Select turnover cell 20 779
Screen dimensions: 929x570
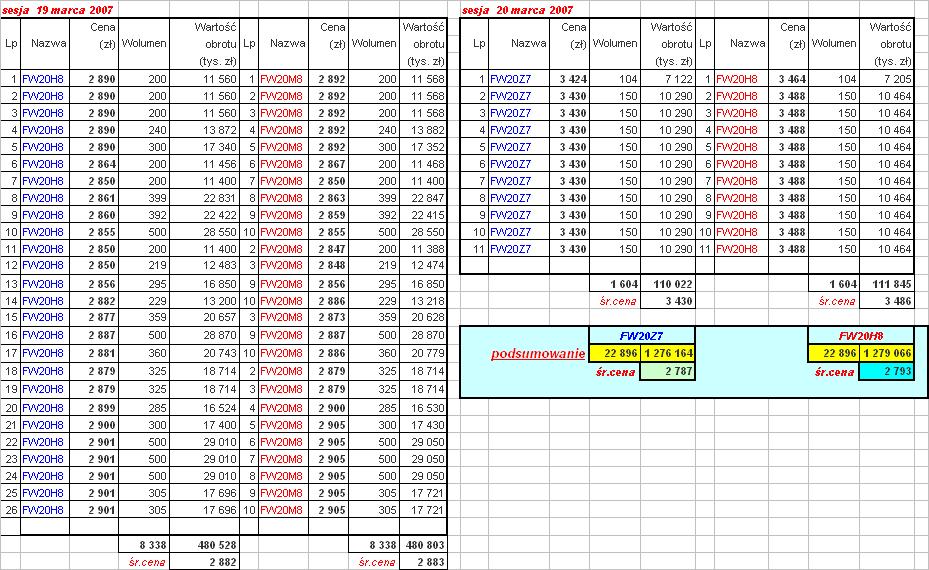pyautogui.click(x=423, y=353)
